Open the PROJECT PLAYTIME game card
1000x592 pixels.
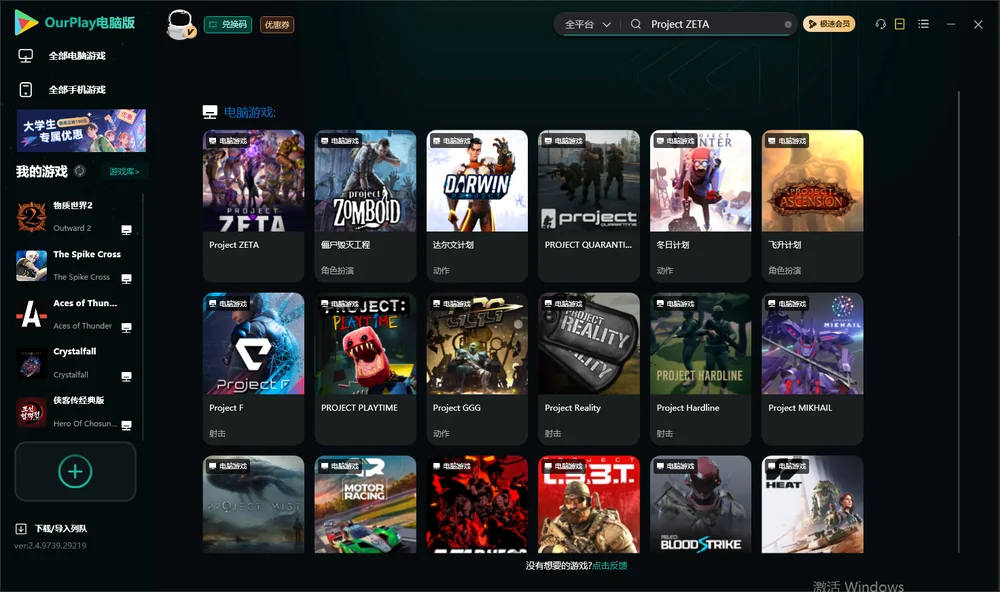tap(365, 368)
